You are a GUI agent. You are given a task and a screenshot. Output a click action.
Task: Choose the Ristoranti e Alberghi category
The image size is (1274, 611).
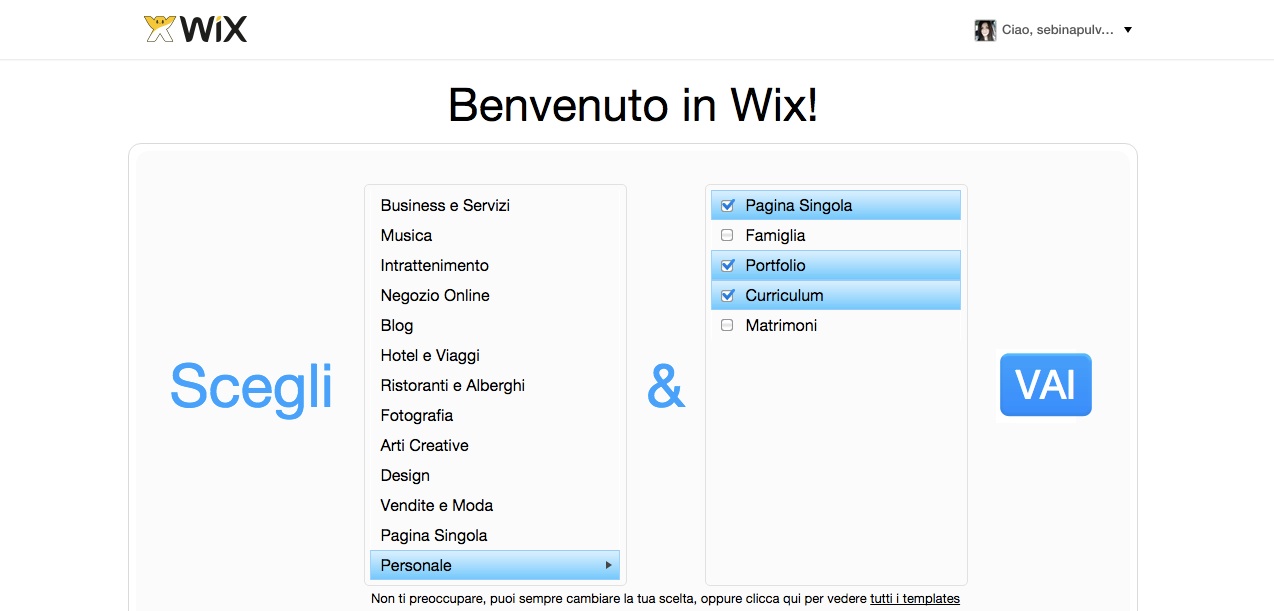(452, 386)
